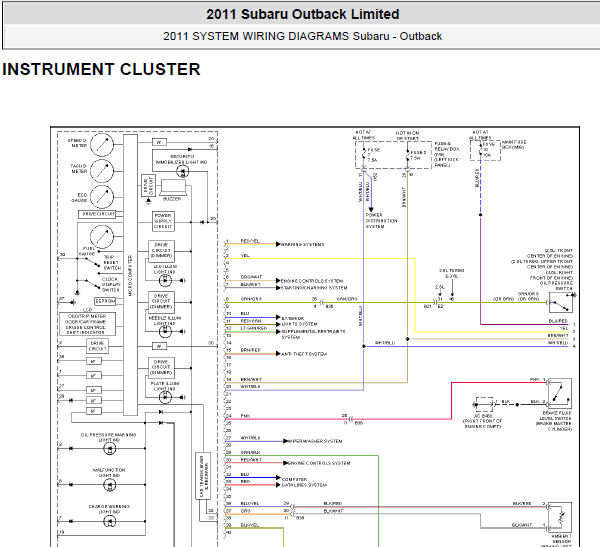Image resolution: width=600 pixels, height=547 pixels.
Task: Click the 'OIL PRESSURE SWITCH' label
Action: pos(556,286)
